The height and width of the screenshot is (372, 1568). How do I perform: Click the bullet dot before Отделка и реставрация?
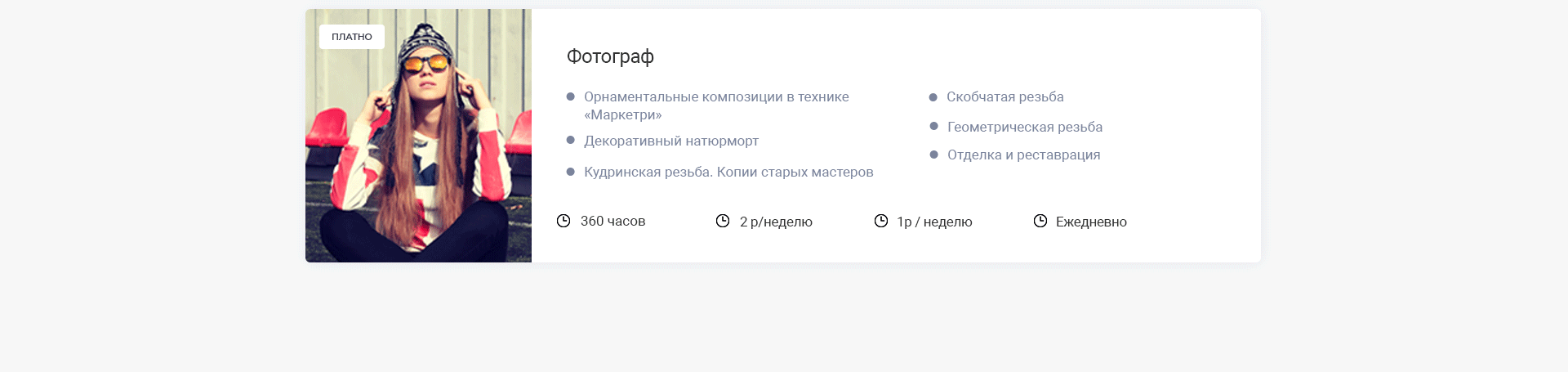tap(933, 155)
